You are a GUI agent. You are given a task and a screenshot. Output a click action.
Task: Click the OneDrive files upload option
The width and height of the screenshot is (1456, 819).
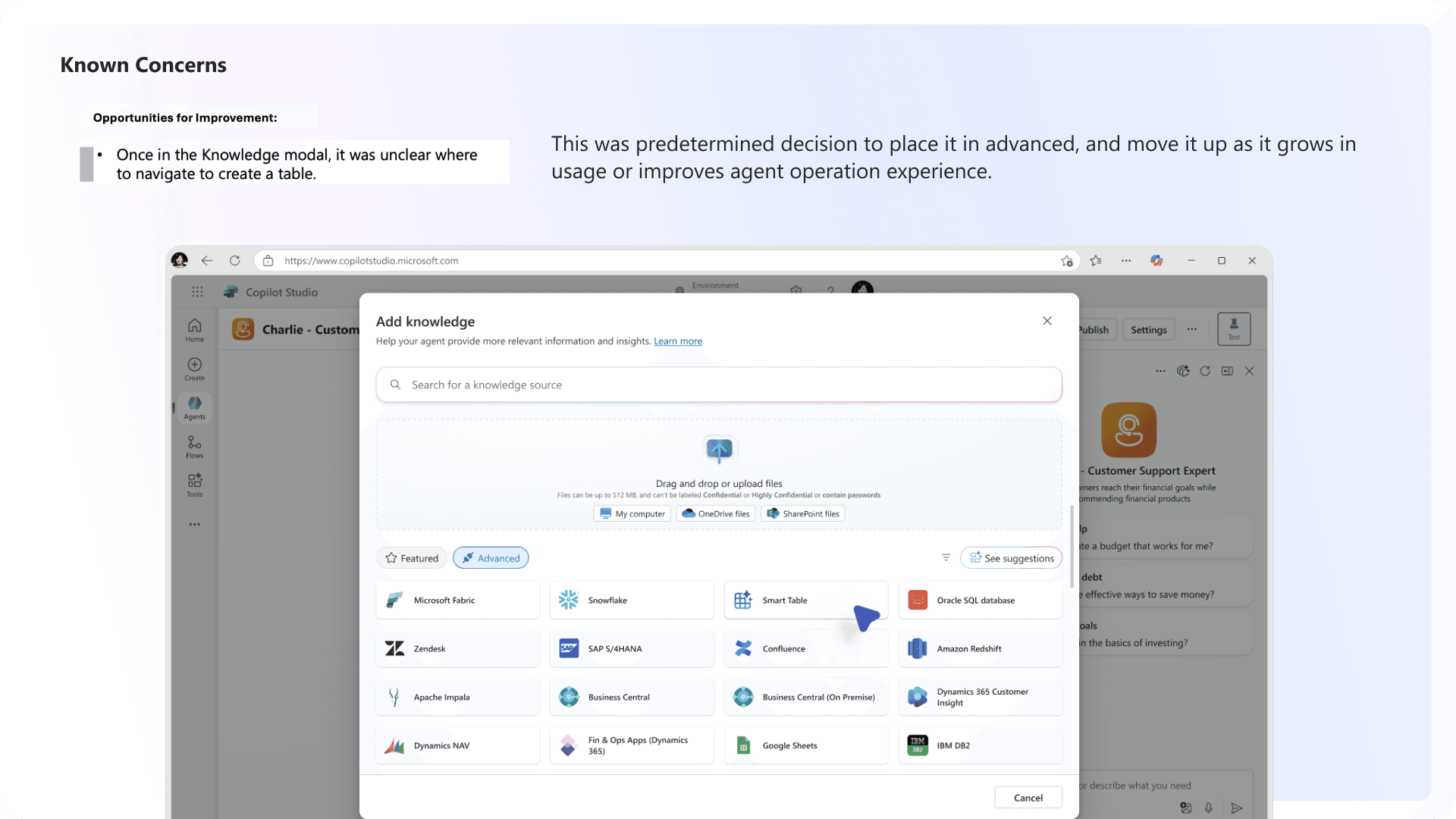pyautogui.click(x=715, y=513)
